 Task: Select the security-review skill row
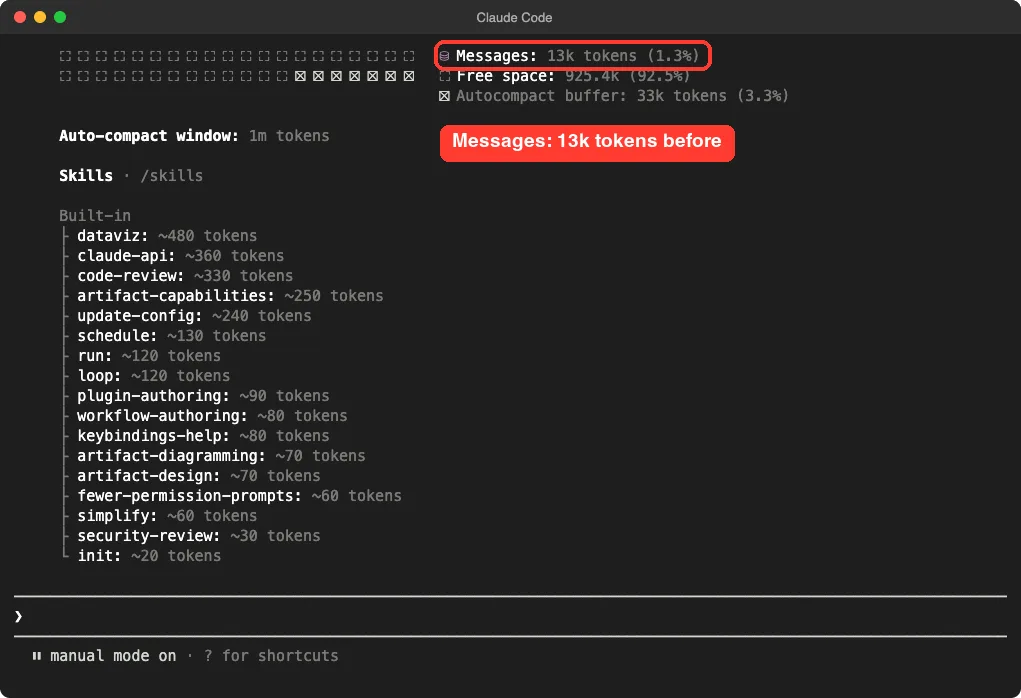[199, 536]
